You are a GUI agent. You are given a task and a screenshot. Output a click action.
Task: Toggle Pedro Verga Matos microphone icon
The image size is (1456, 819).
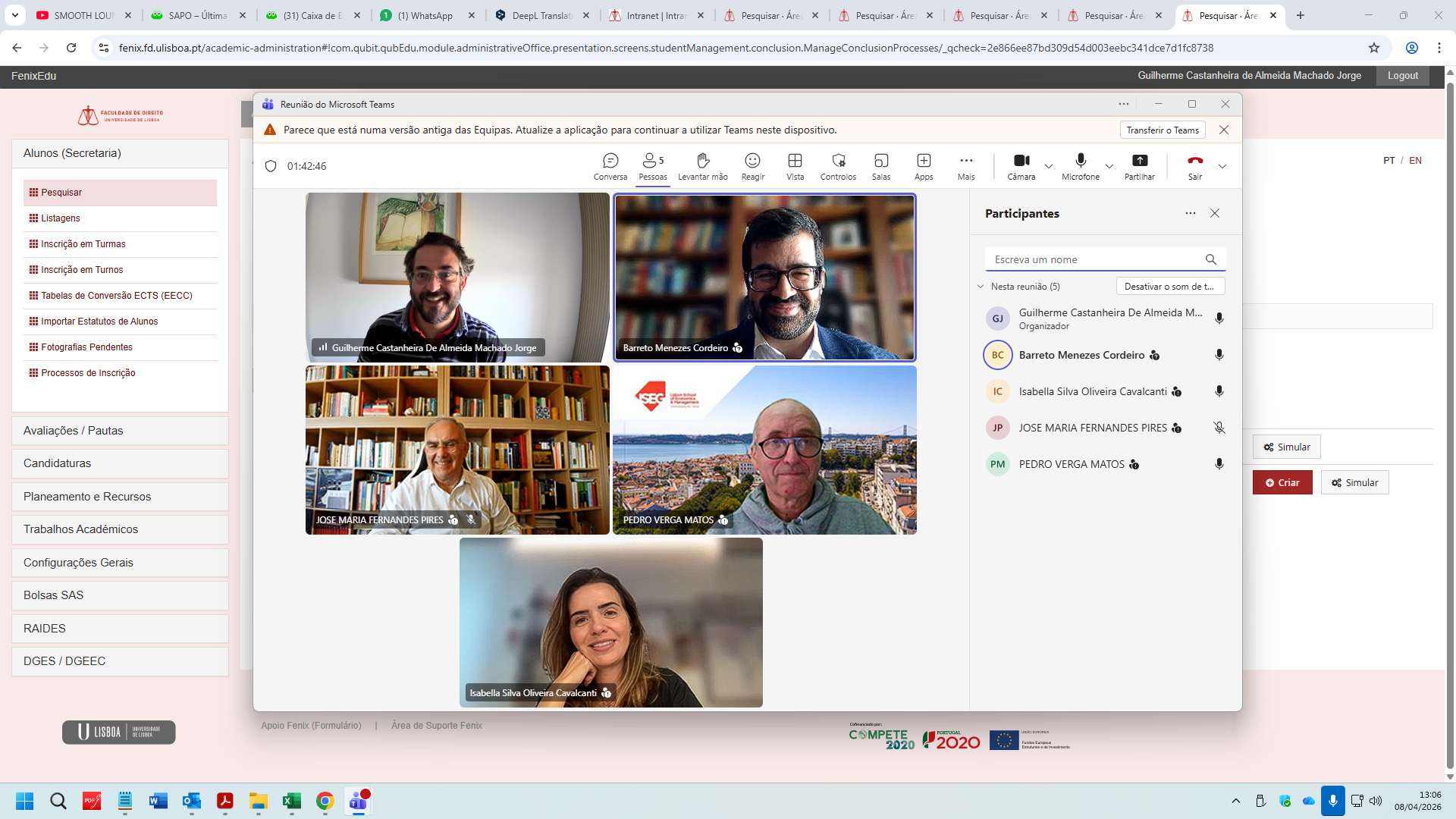click(1219, 464)
